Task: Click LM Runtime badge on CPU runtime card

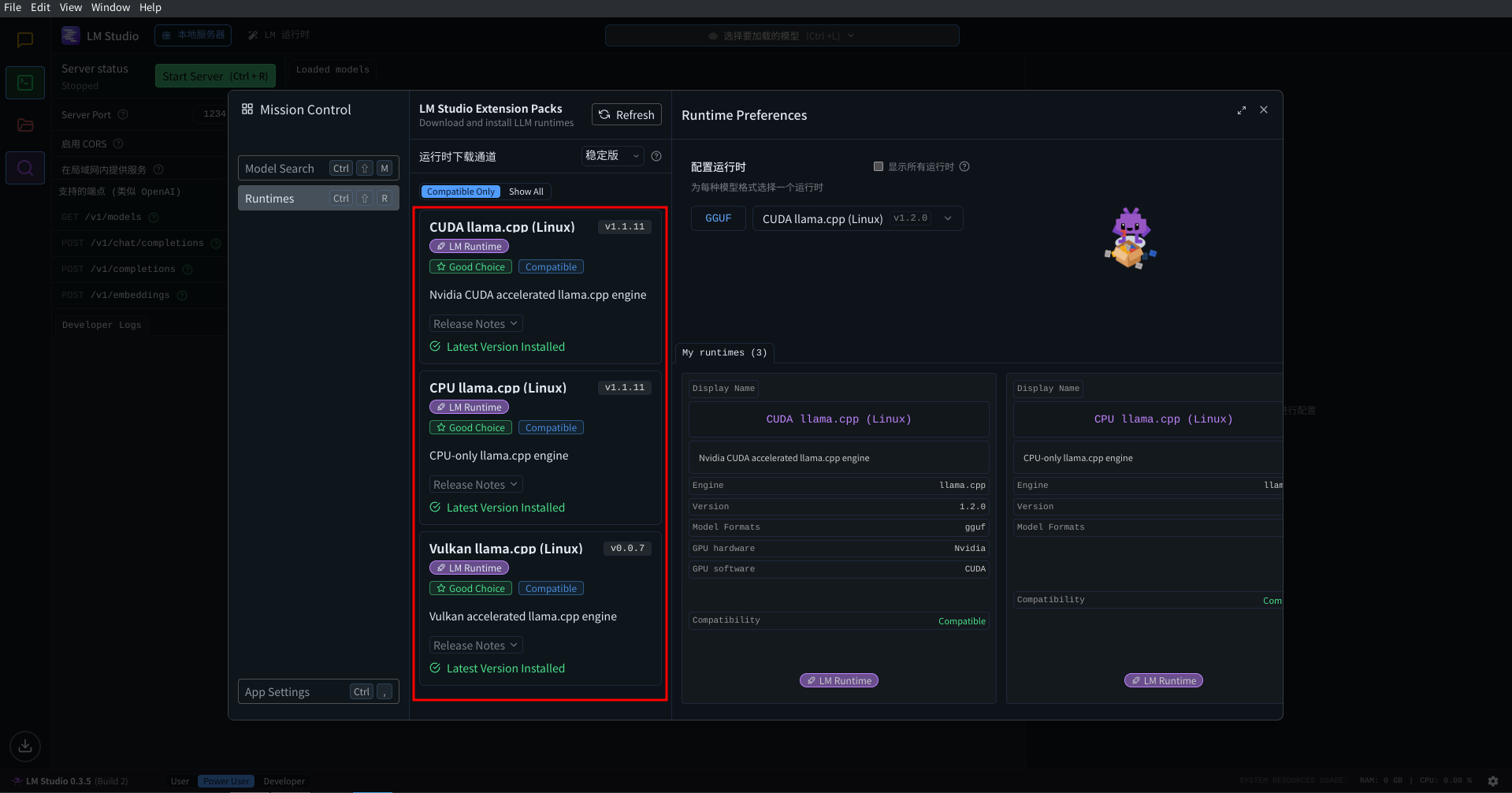Action: point(1164,680)
